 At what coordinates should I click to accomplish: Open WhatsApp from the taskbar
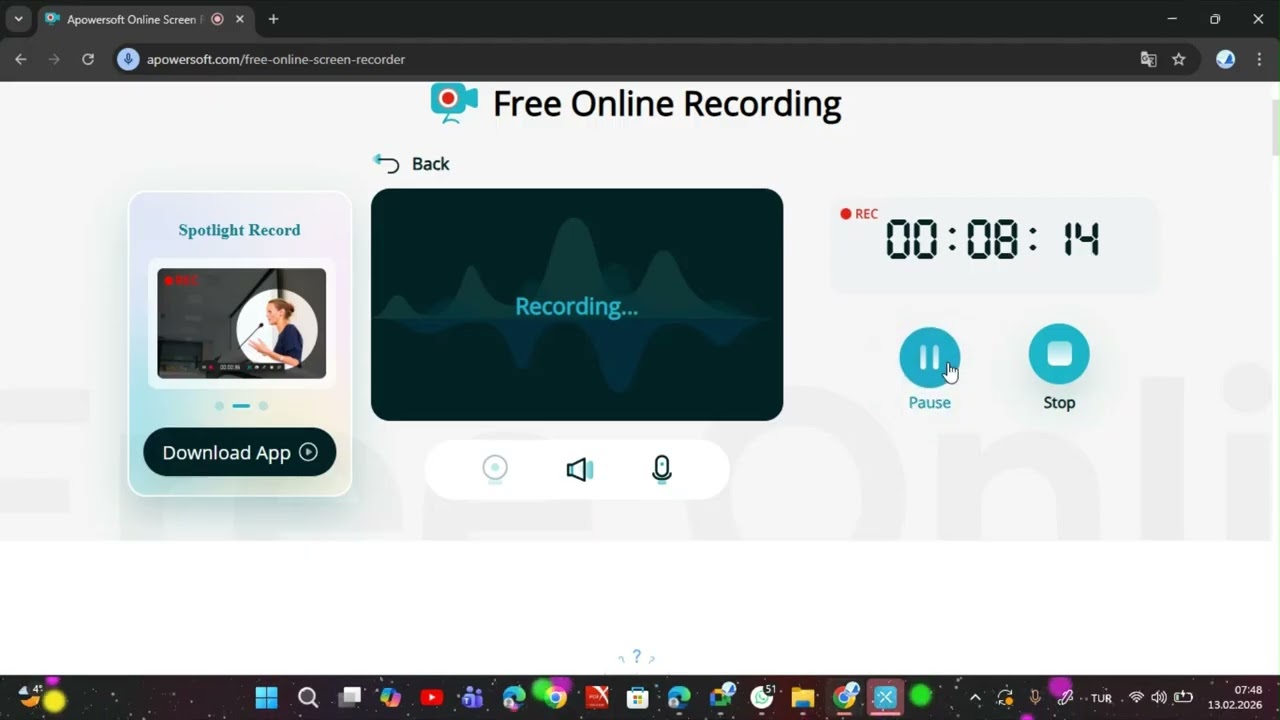pyautogui.click(x=762, y=697)
